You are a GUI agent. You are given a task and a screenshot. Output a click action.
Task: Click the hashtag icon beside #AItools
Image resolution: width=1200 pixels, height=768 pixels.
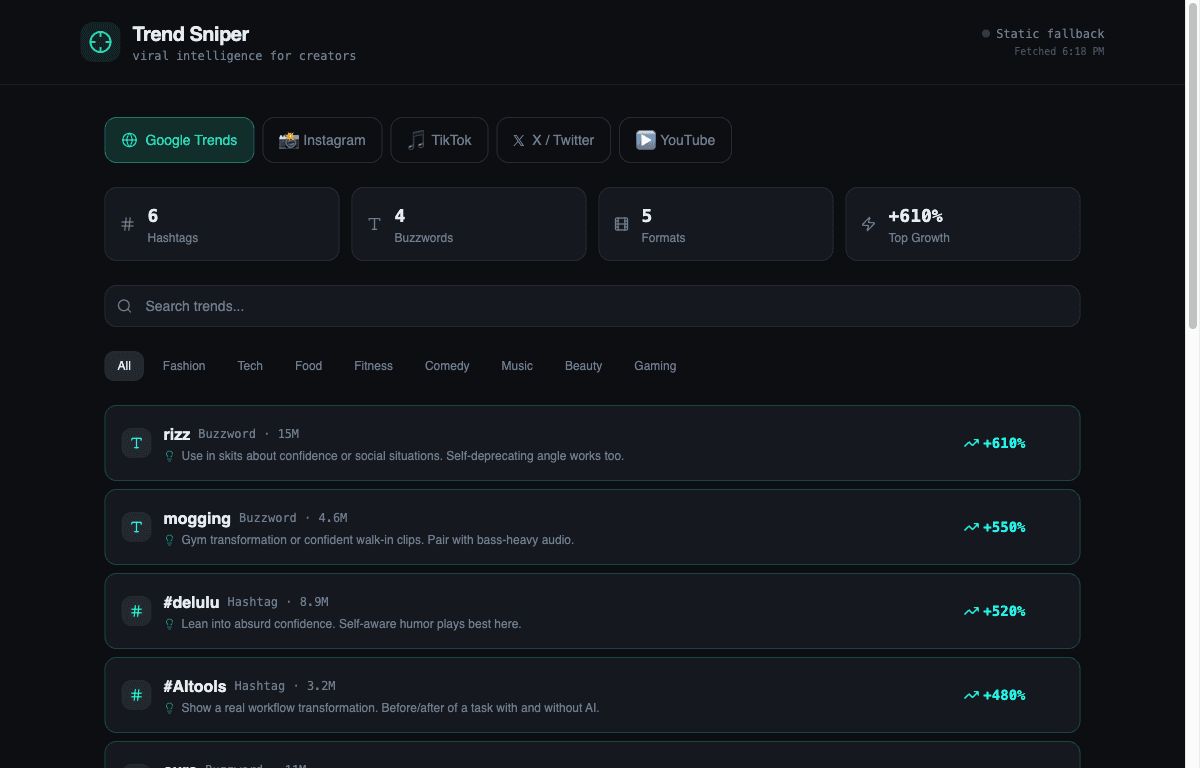[136, 695]
